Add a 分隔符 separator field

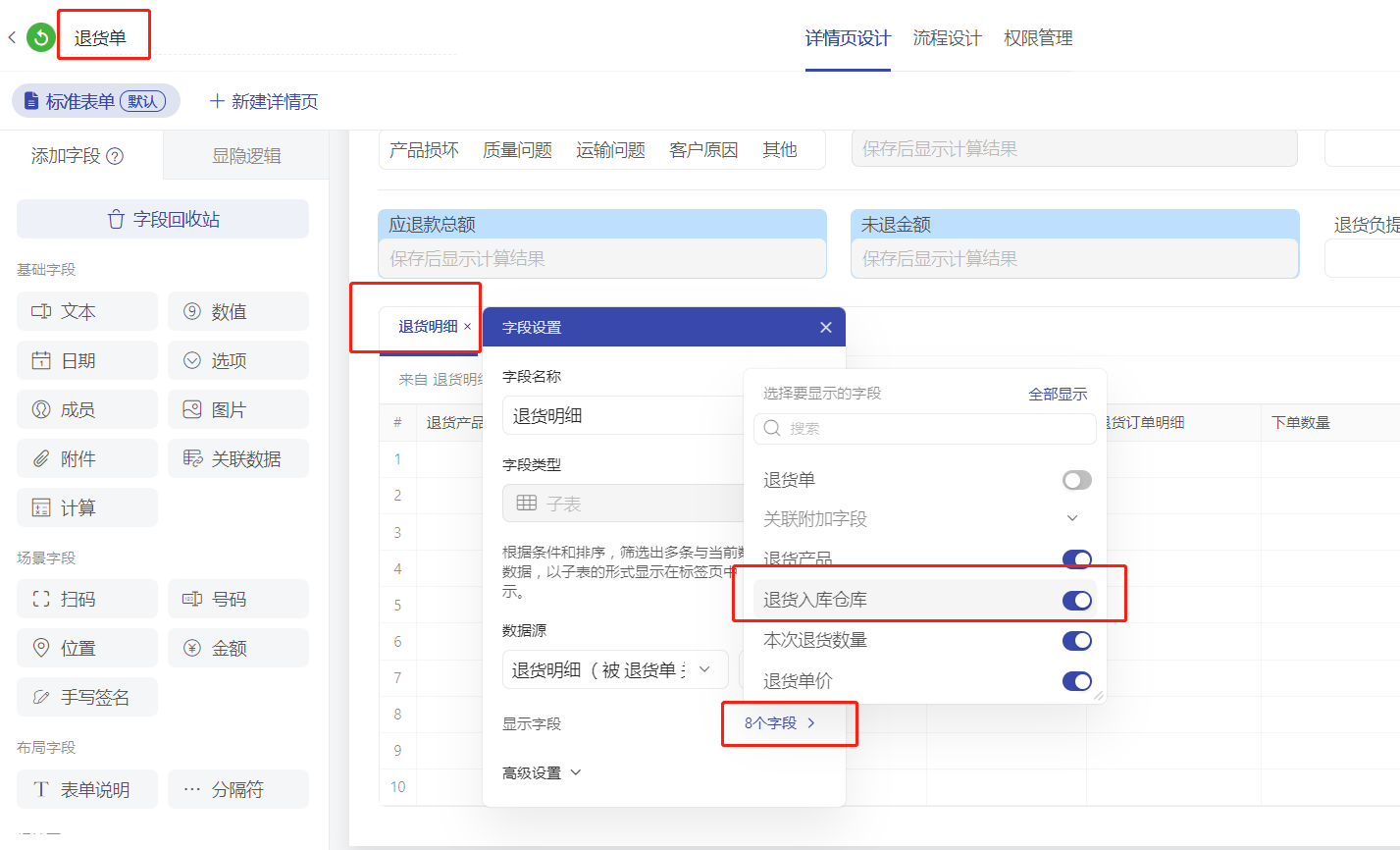point(238,789)
